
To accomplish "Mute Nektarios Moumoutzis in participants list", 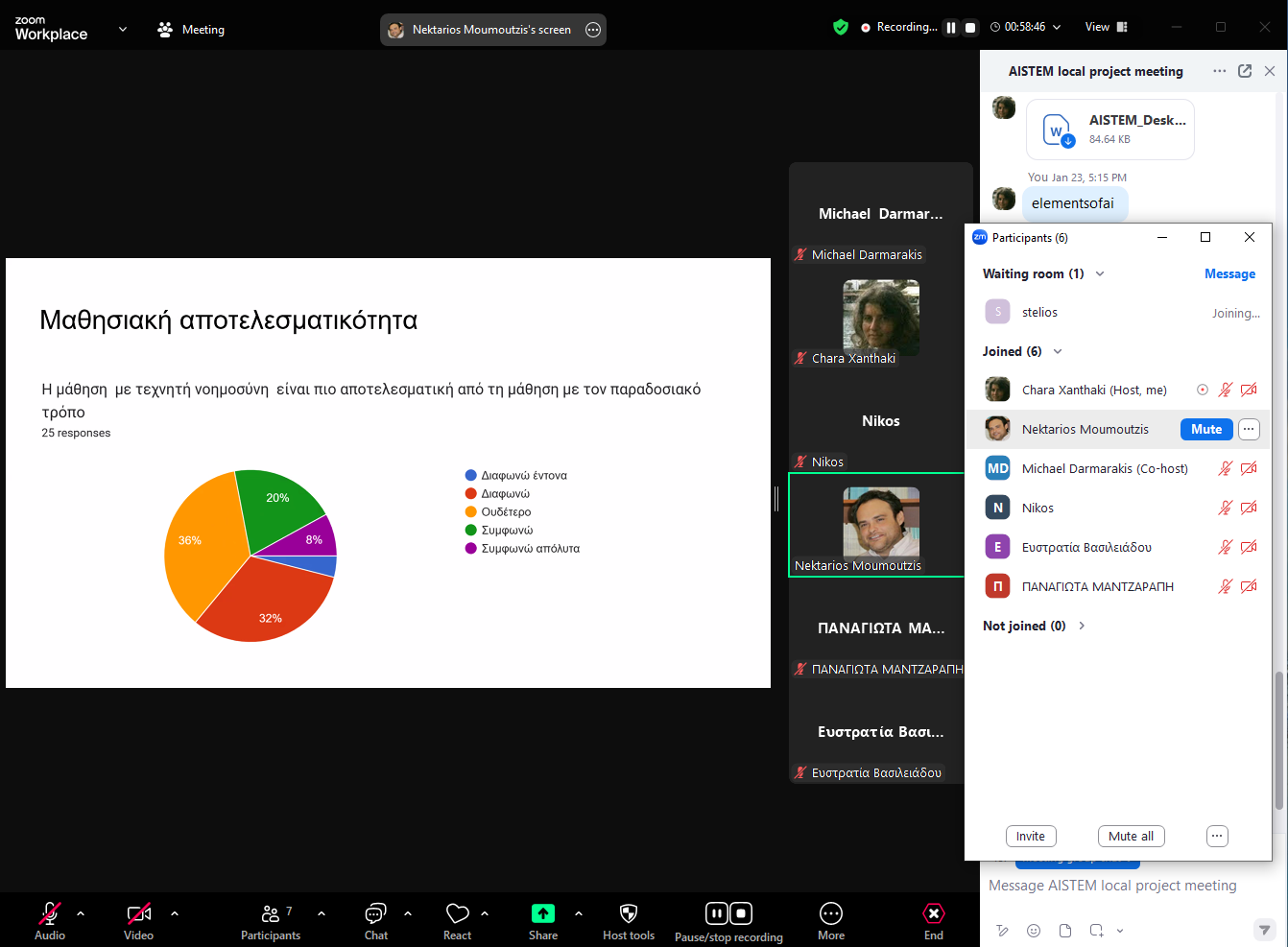I will click(1206, 429).
